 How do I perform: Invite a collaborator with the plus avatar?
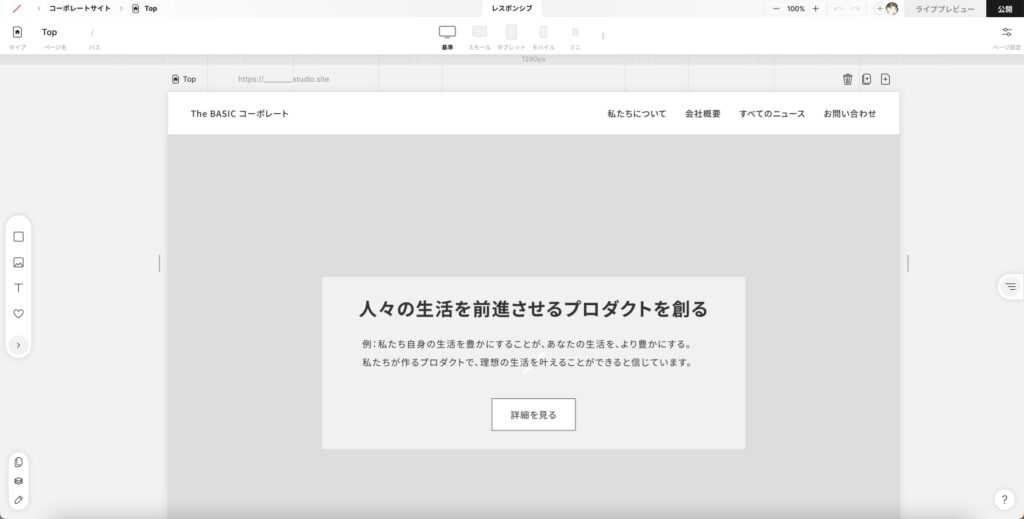coord(880,8)
